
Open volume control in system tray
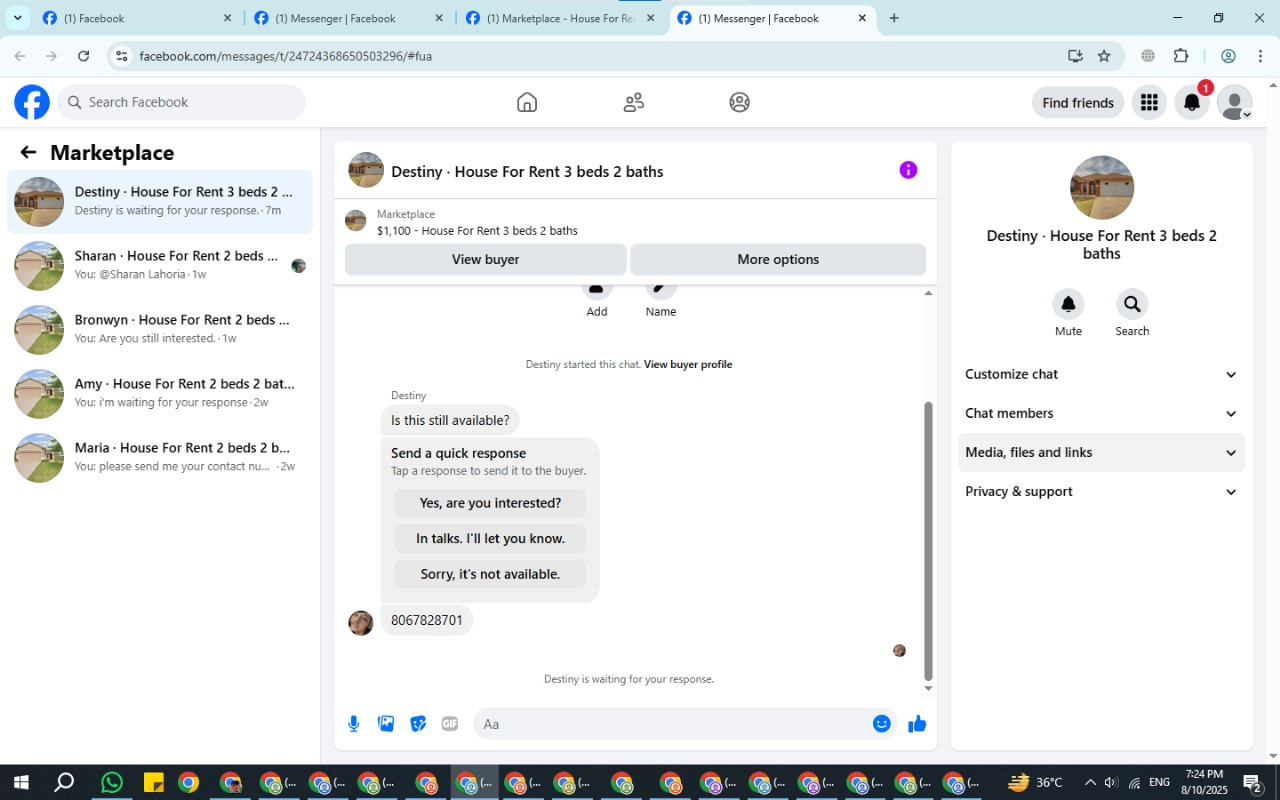1111,782
